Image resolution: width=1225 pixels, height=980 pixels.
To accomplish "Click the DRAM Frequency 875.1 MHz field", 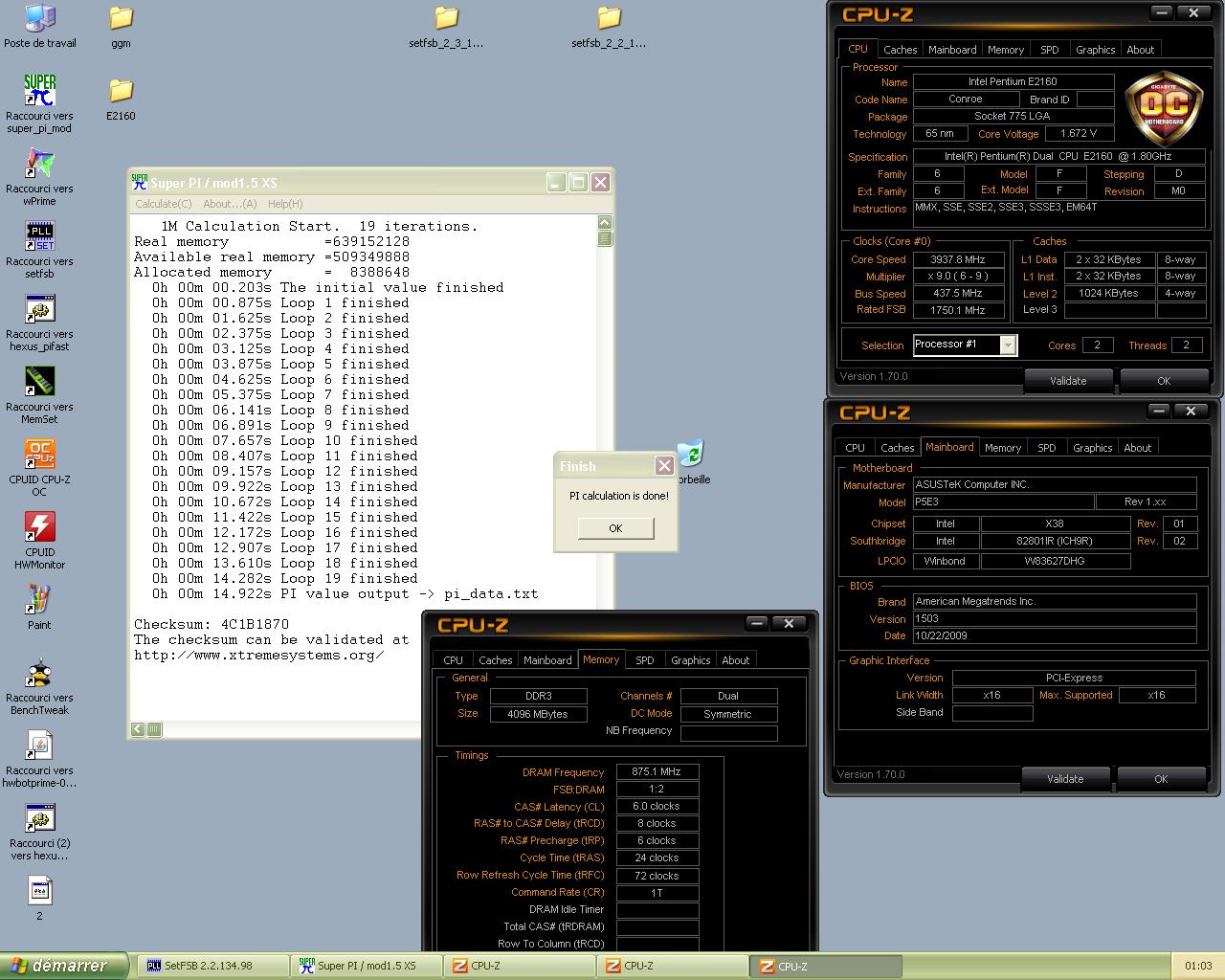I will coord(657,771).
